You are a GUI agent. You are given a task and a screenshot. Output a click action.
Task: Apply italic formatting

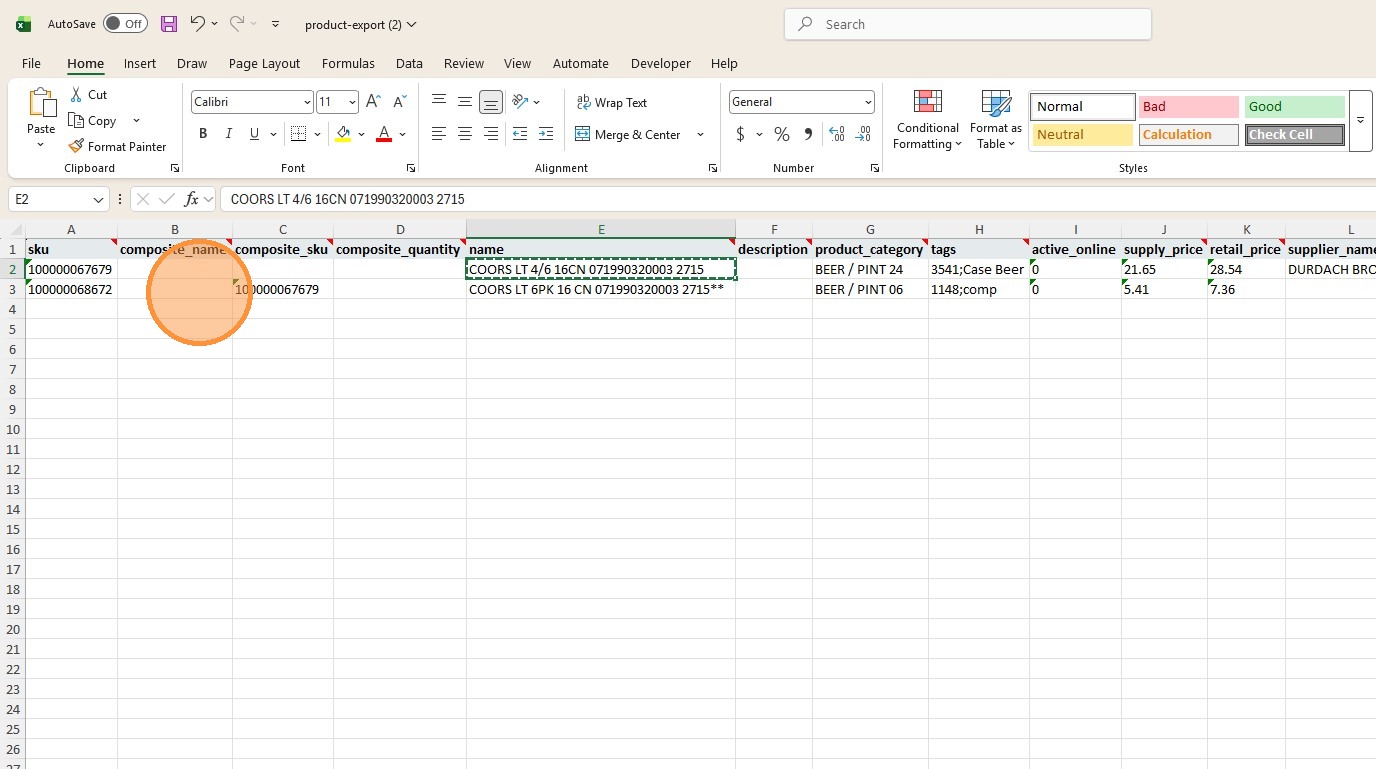pyautogui.click(x=228, y=134)
